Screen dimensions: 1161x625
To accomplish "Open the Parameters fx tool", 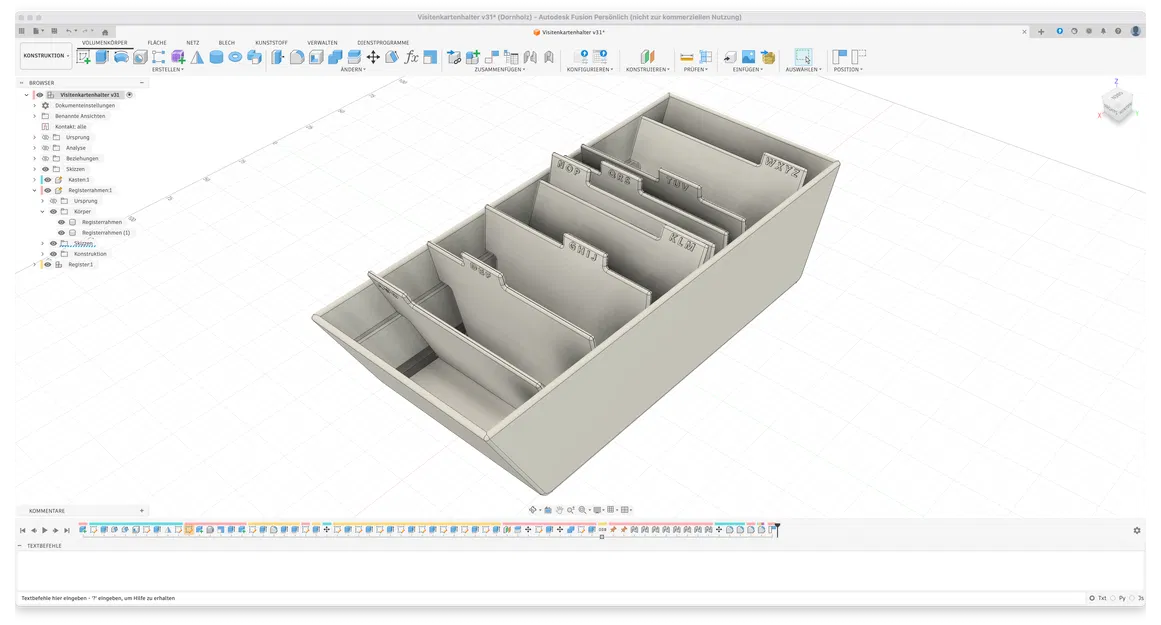I will coord(412,58).
